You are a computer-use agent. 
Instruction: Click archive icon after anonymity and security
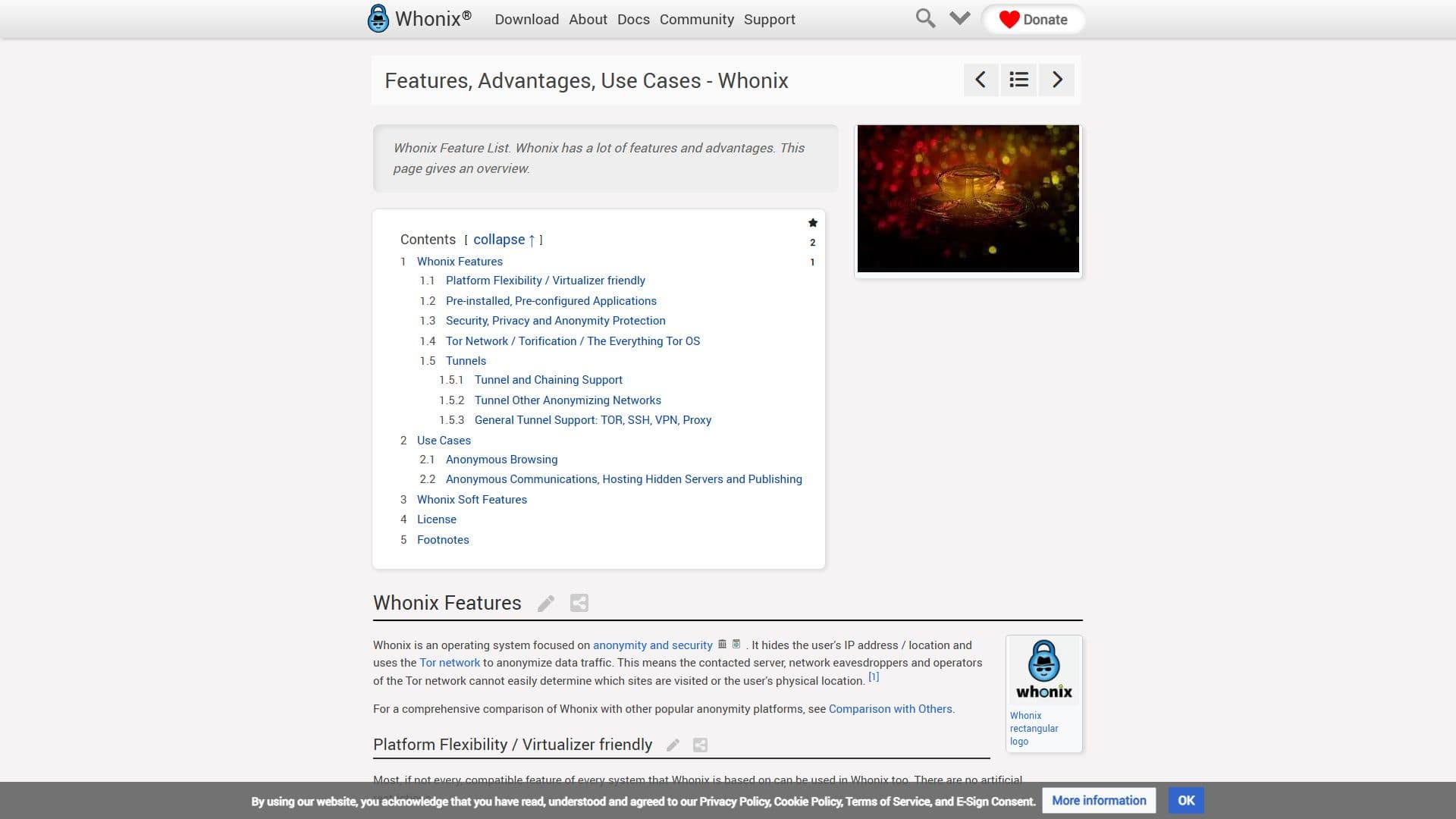722,644
